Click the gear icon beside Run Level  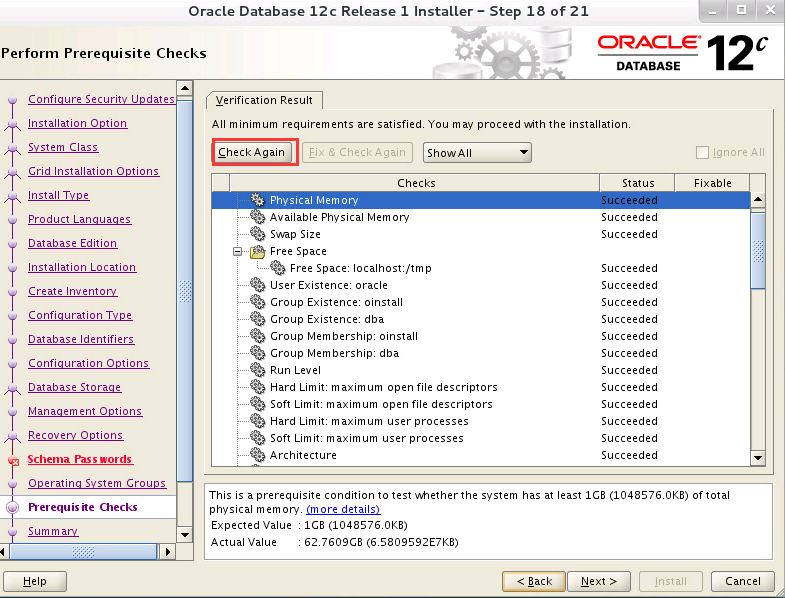(x=257, y=370)
